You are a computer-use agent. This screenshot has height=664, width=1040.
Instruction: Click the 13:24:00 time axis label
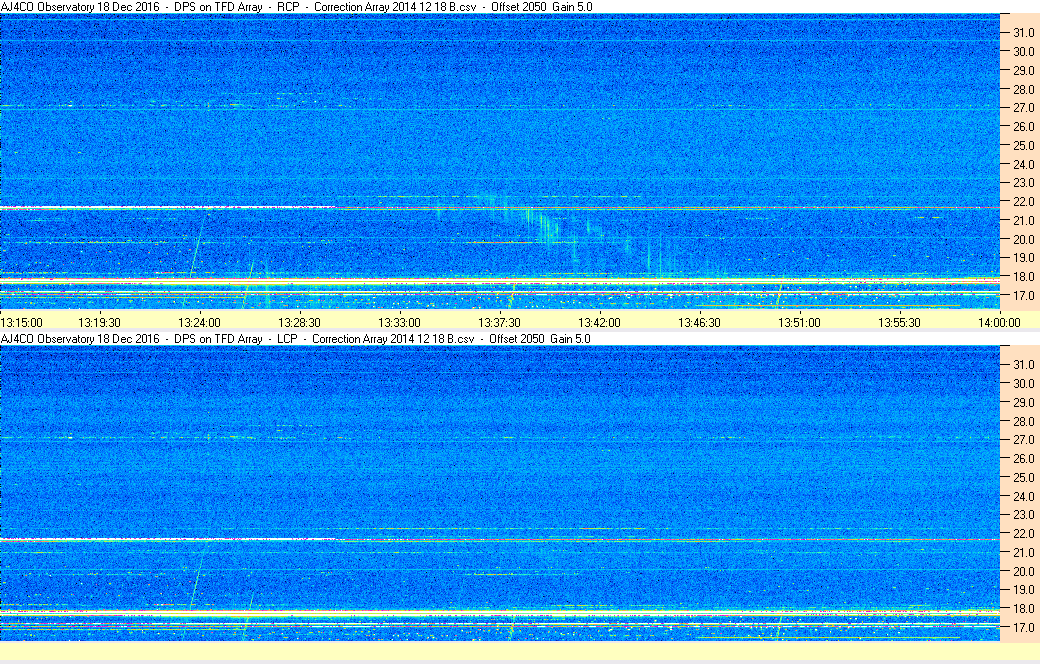[199, 322]
